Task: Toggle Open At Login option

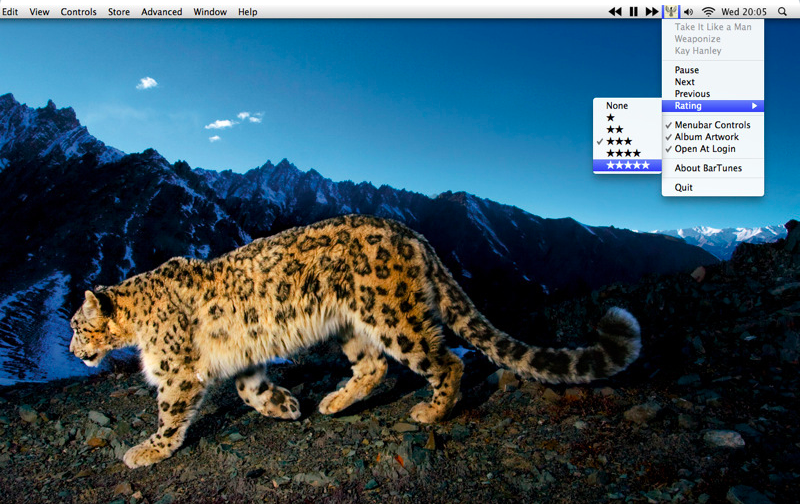Action: (713, 148)
